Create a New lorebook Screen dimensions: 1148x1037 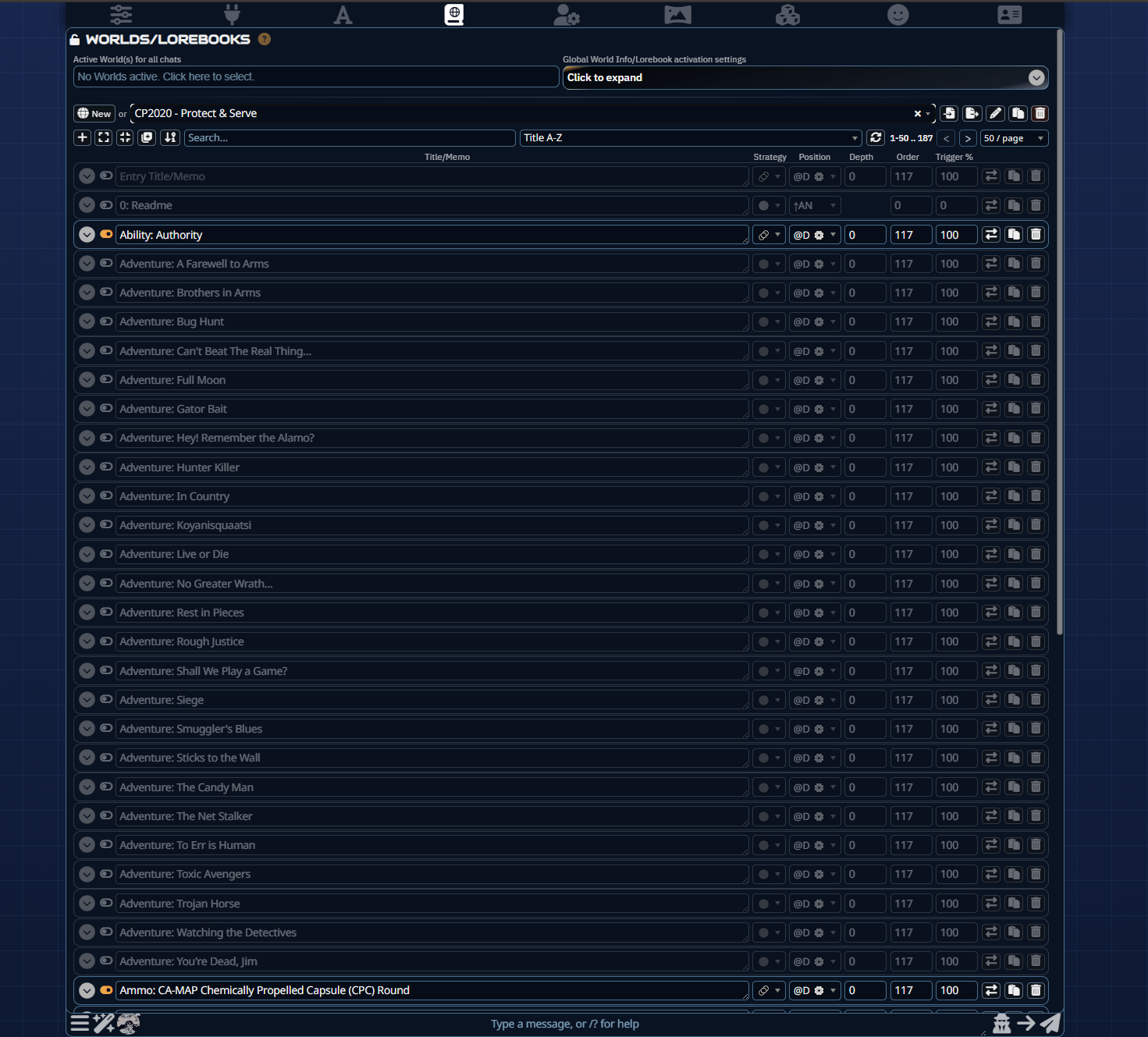(x=94, y=113)
